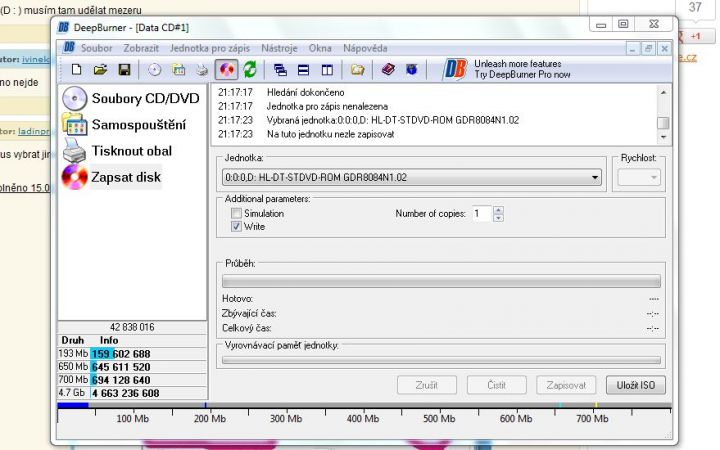
Task: Click the yellow 700 Mb marker on ruler
Action: click(x=596, y=405)
